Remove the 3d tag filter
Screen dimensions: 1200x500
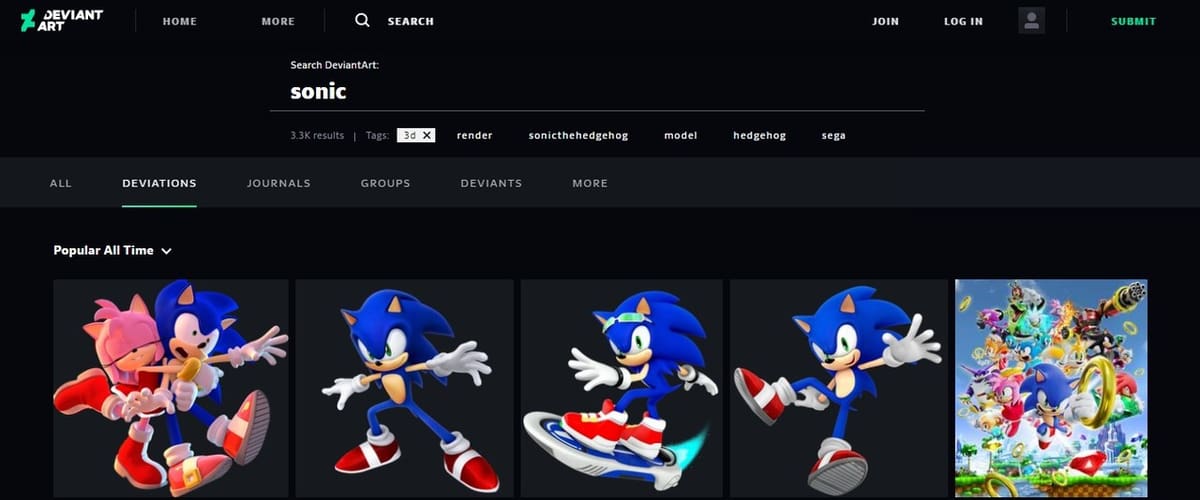pyautogui.click(x=427, y=135)
